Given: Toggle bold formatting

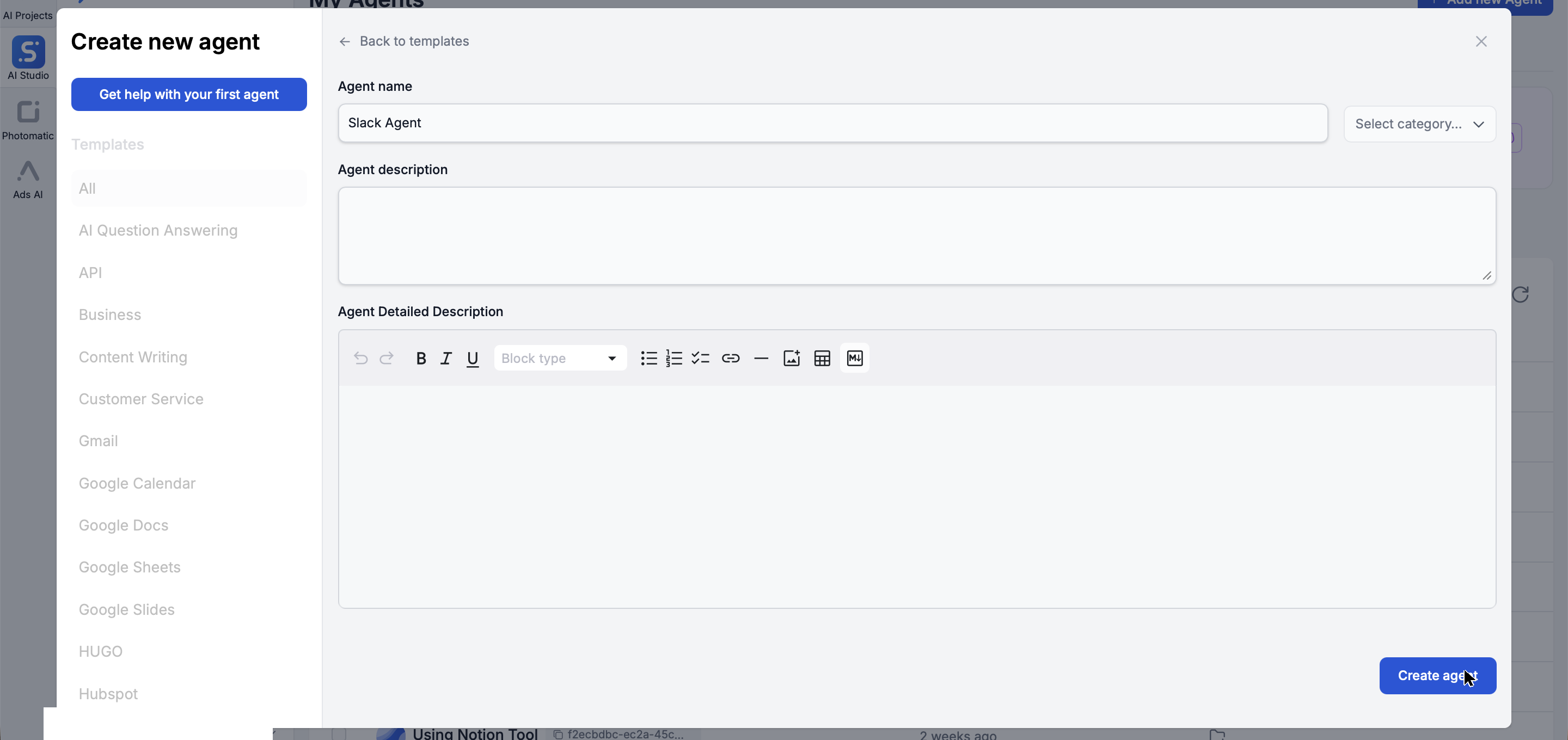Looking at the screenshot, I should tap(421, 359).
